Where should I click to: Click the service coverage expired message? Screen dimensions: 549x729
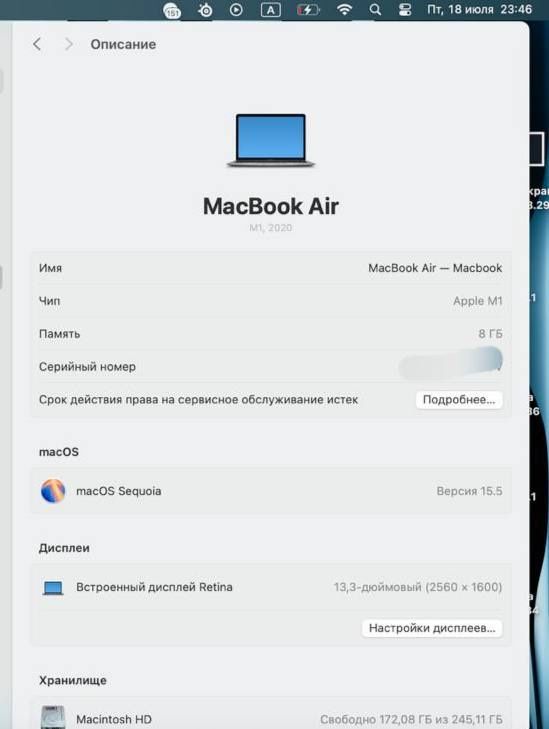click(198, 400)
